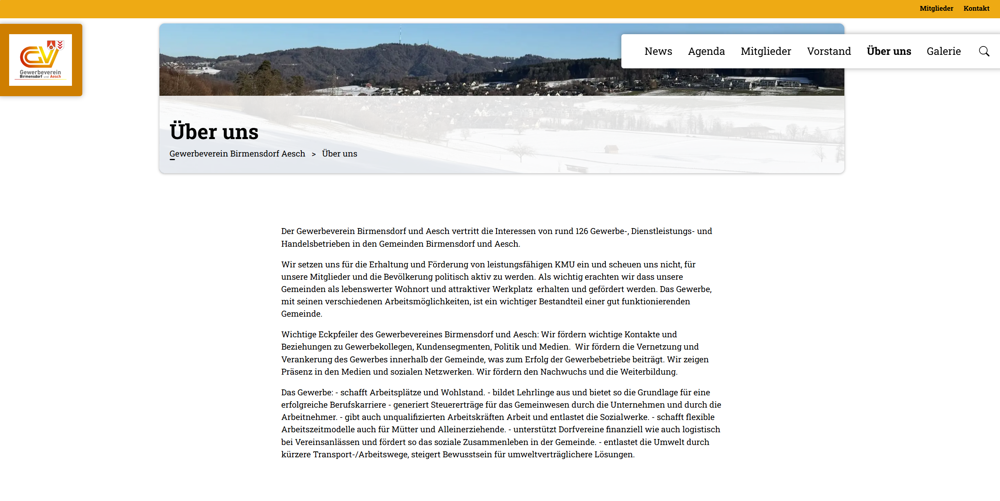The image size is (1000, 501).
Task: Select the bold Über uns navigation item
Action: click(888, 51)
